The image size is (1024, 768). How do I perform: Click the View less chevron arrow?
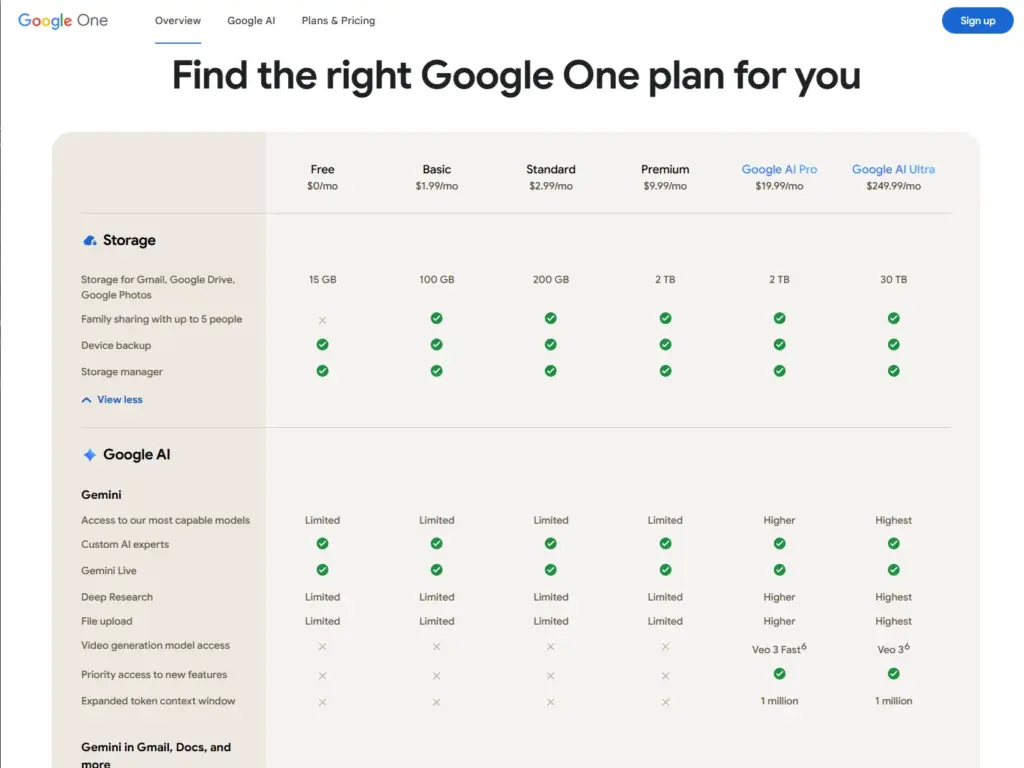click(87, 400)
